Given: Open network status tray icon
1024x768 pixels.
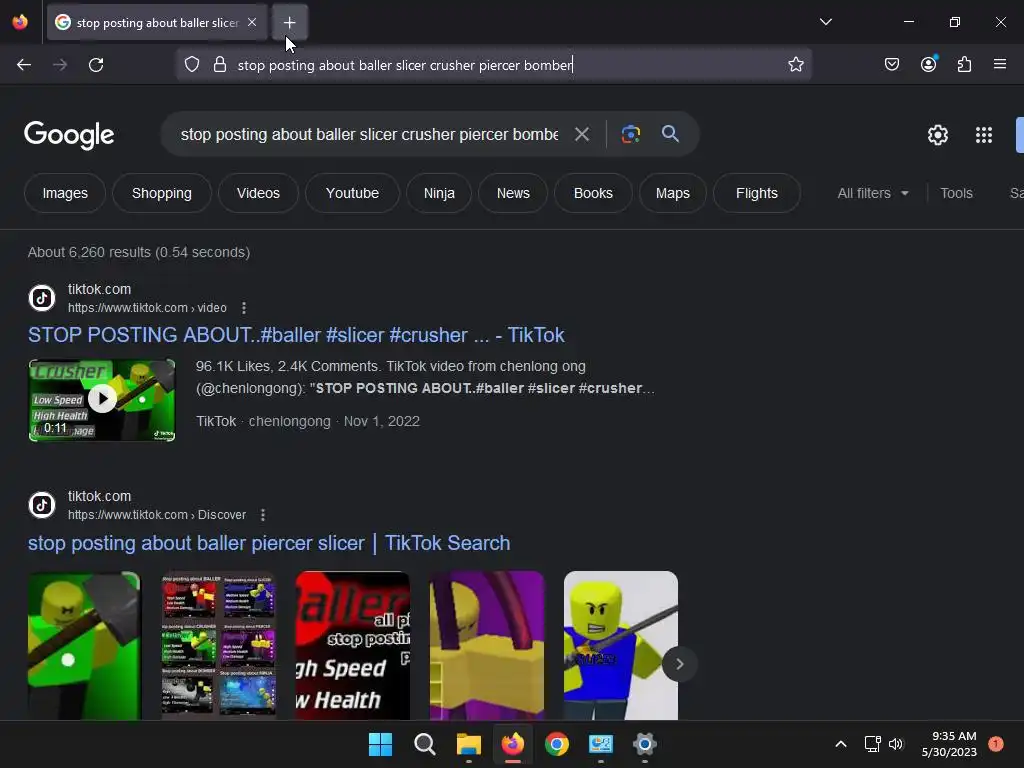Looking at the screenshot, I should coord(872,744).
